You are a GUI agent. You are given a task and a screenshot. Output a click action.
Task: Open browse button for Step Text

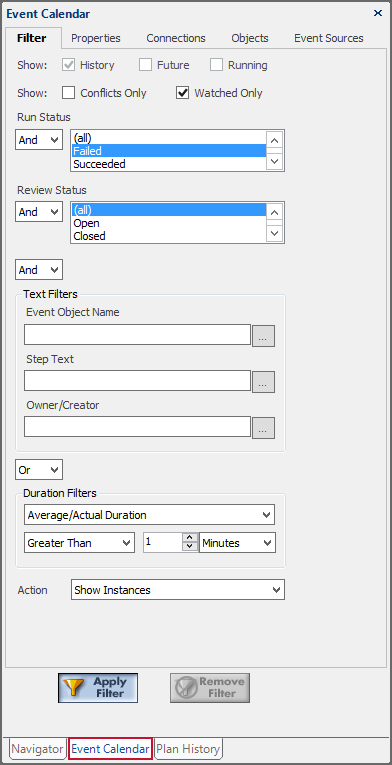pyautogui.click(x=264, y=382)
